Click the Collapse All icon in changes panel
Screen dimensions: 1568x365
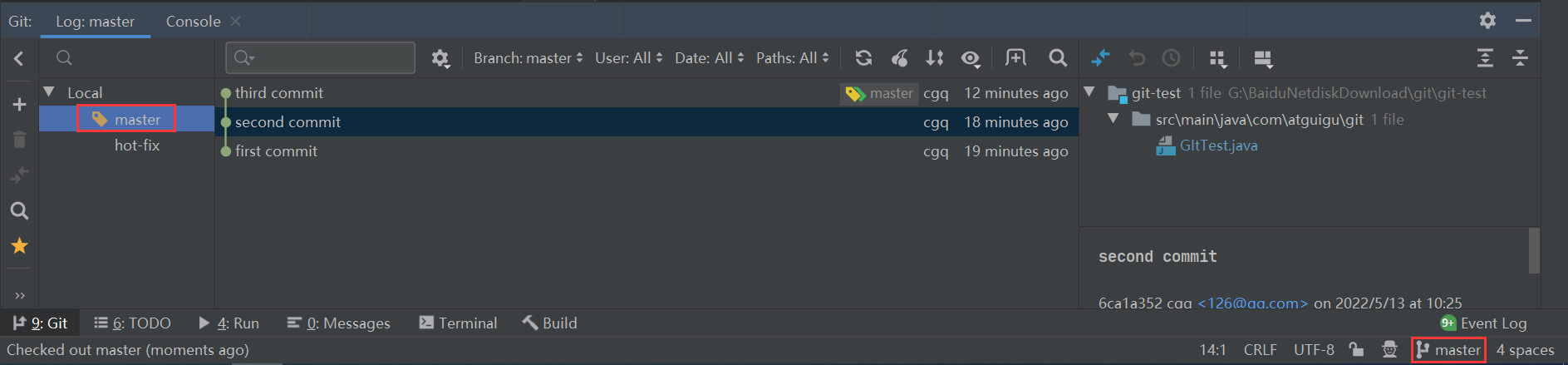click(1520, 58)
